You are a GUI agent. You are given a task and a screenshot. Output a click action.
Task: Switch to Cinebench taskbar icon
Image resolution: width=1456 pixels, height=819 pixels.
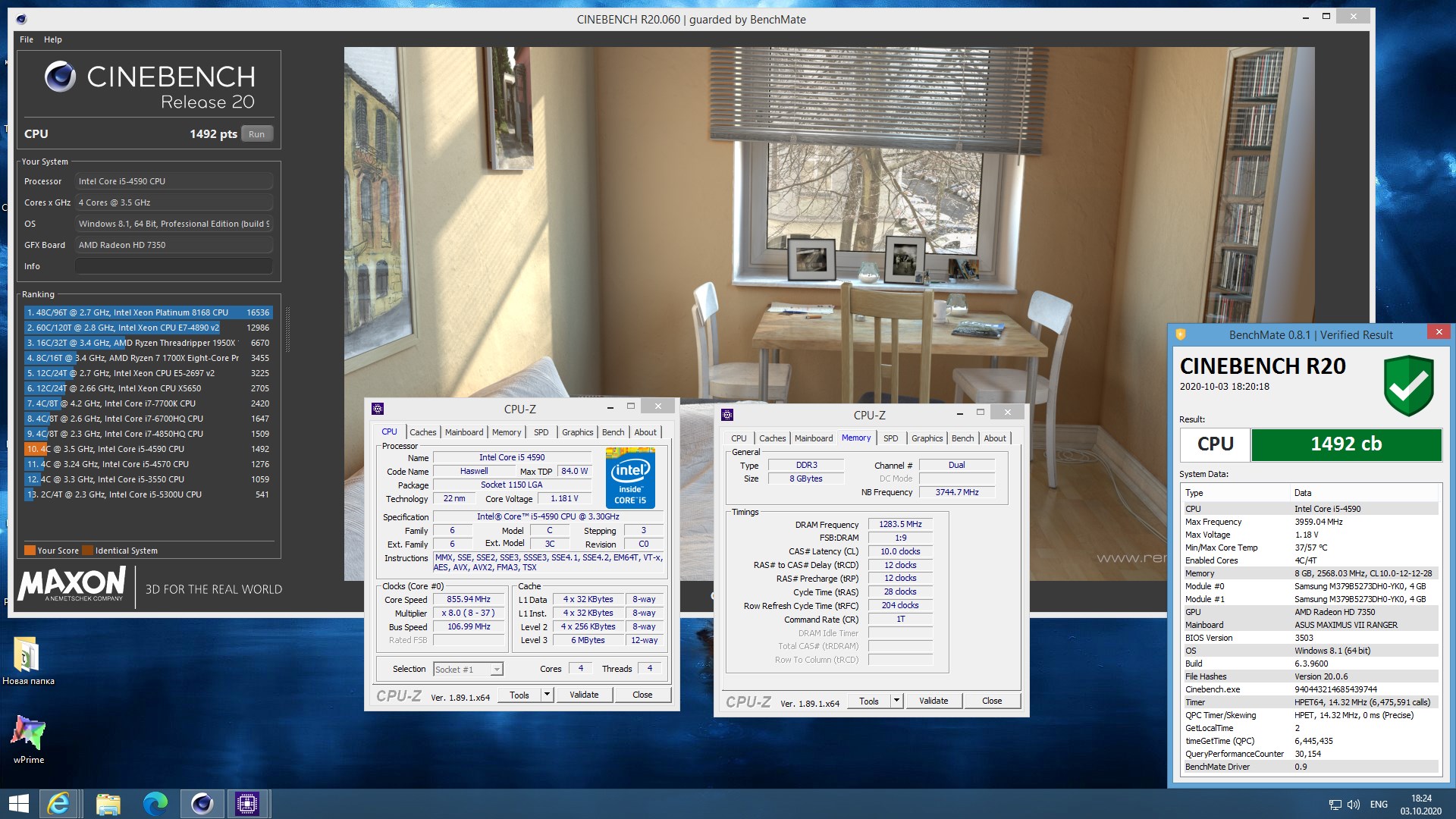[x=202, y=804]
